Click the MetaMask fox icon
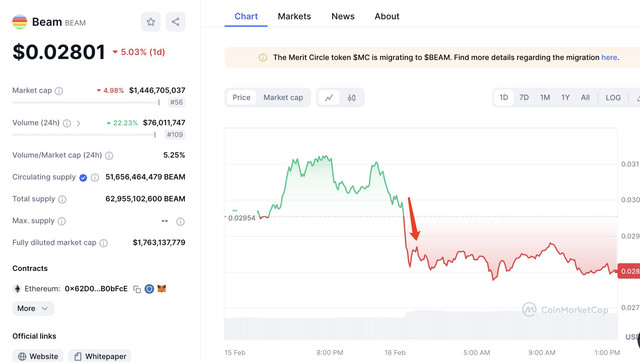The image size is (640, 362). pos(162,289)
